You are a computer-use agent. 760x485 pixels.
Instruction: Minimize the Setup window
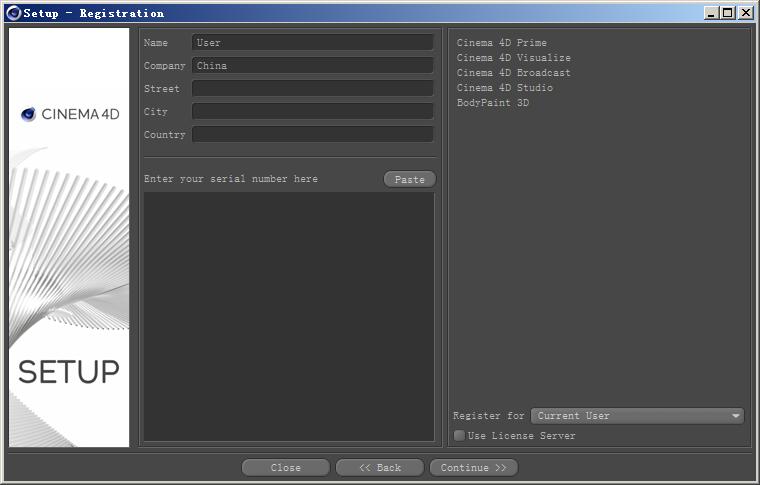click(711, 13)
